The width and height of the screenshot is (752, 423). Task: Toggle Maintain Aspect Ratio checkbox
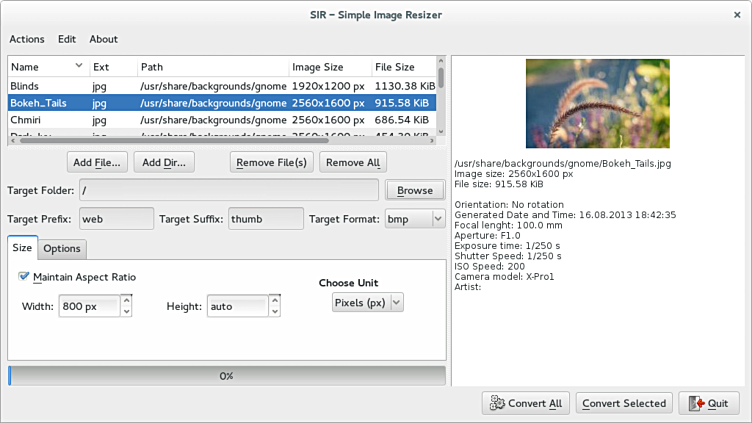24,277
